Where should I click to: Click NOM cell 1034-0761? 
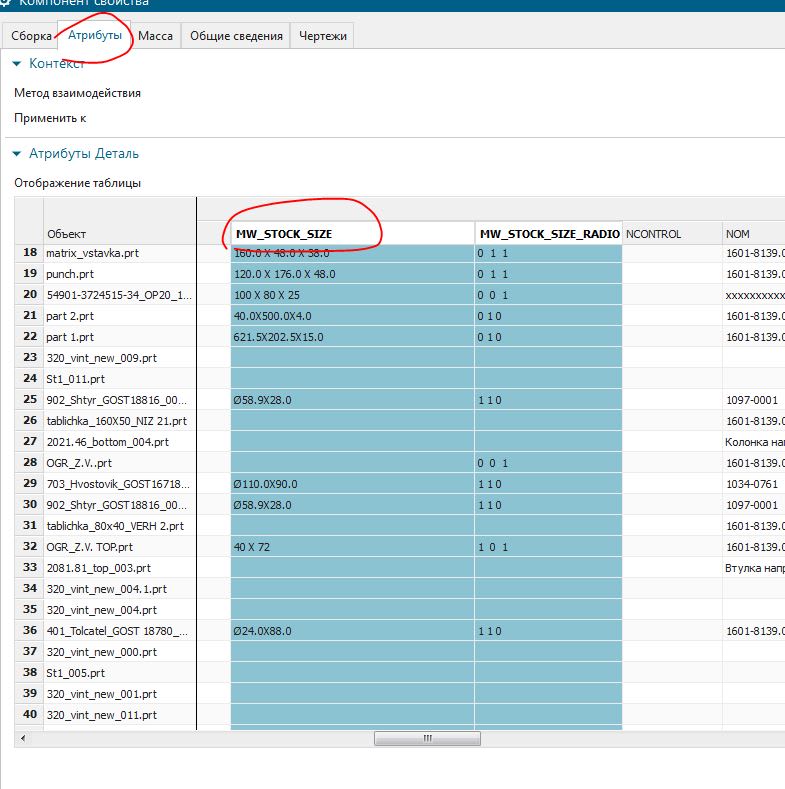coord(754,484)
